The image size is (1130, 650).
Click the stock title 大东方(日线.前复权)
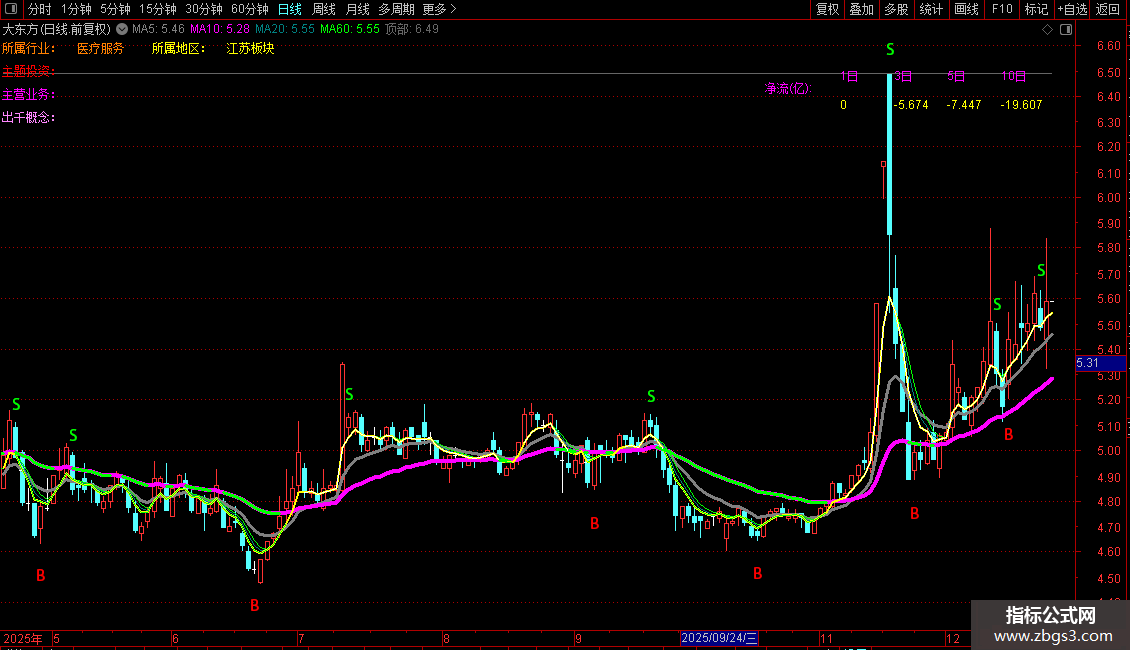pos(57,29)
